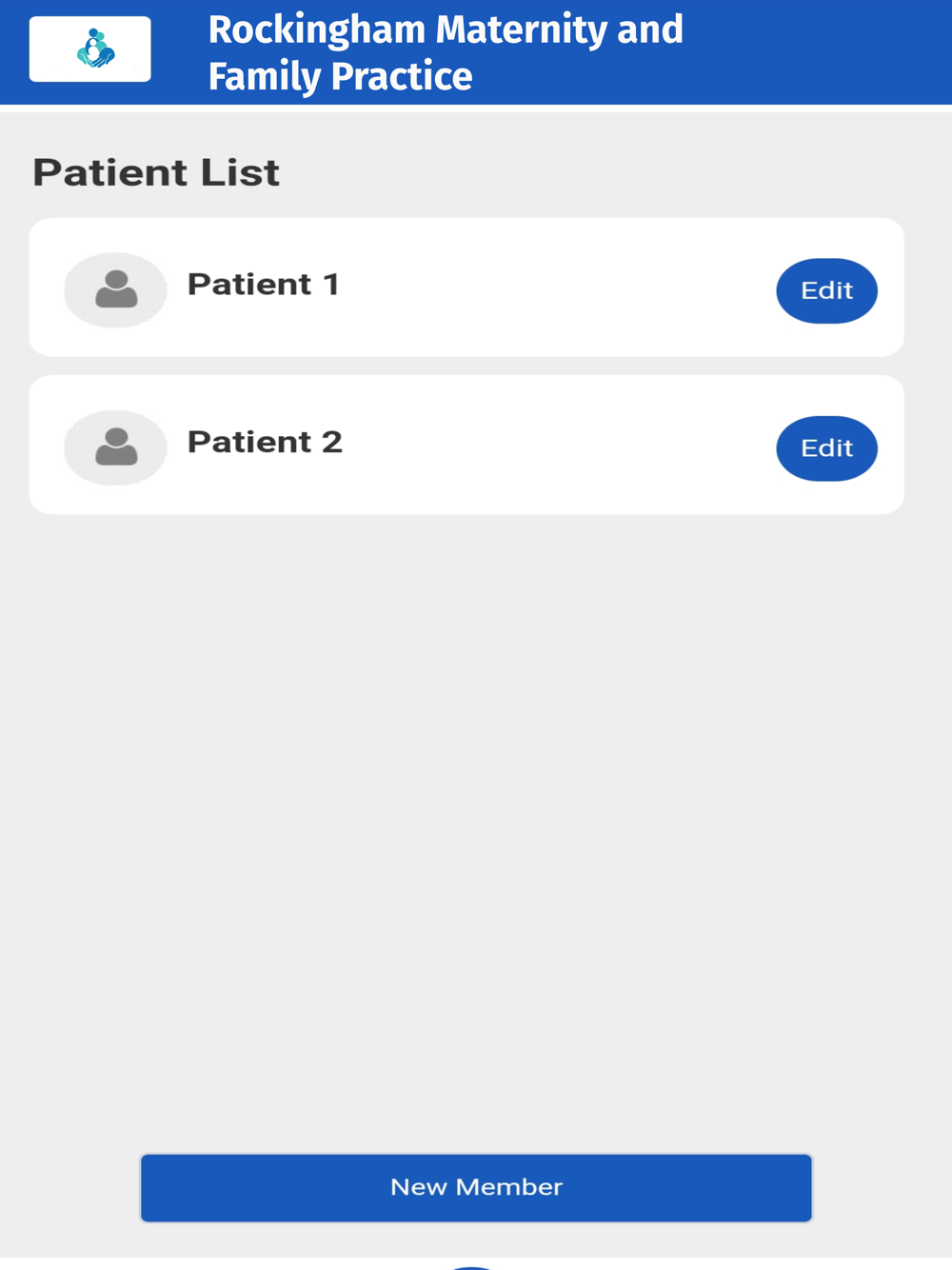Add a New Member
This screenshot has width=952, height=1270.
(476, 1187)
